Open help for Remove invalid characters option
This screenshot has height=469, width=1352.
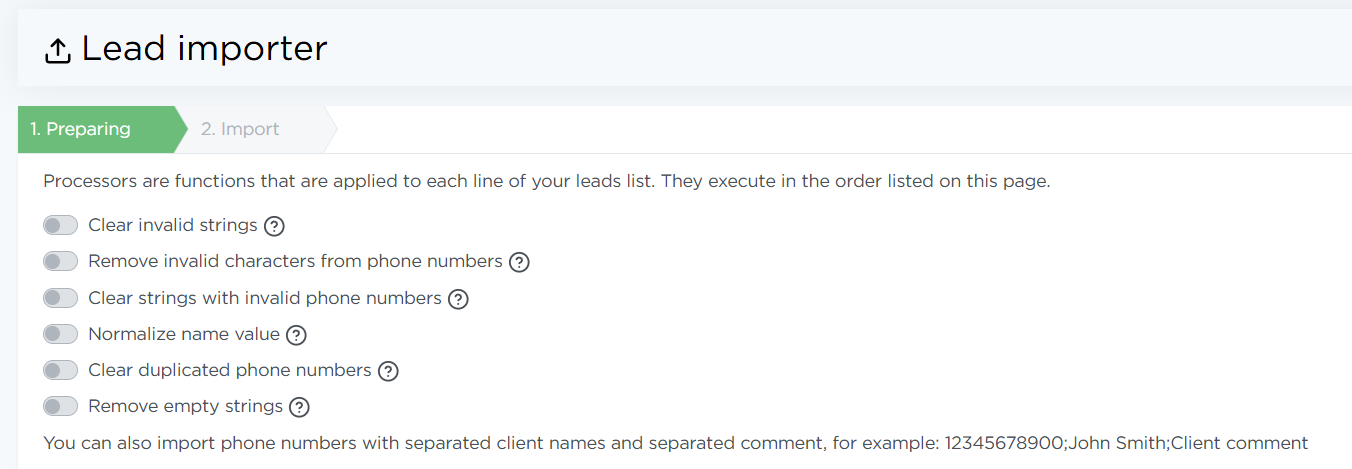[x=519, y=262]
